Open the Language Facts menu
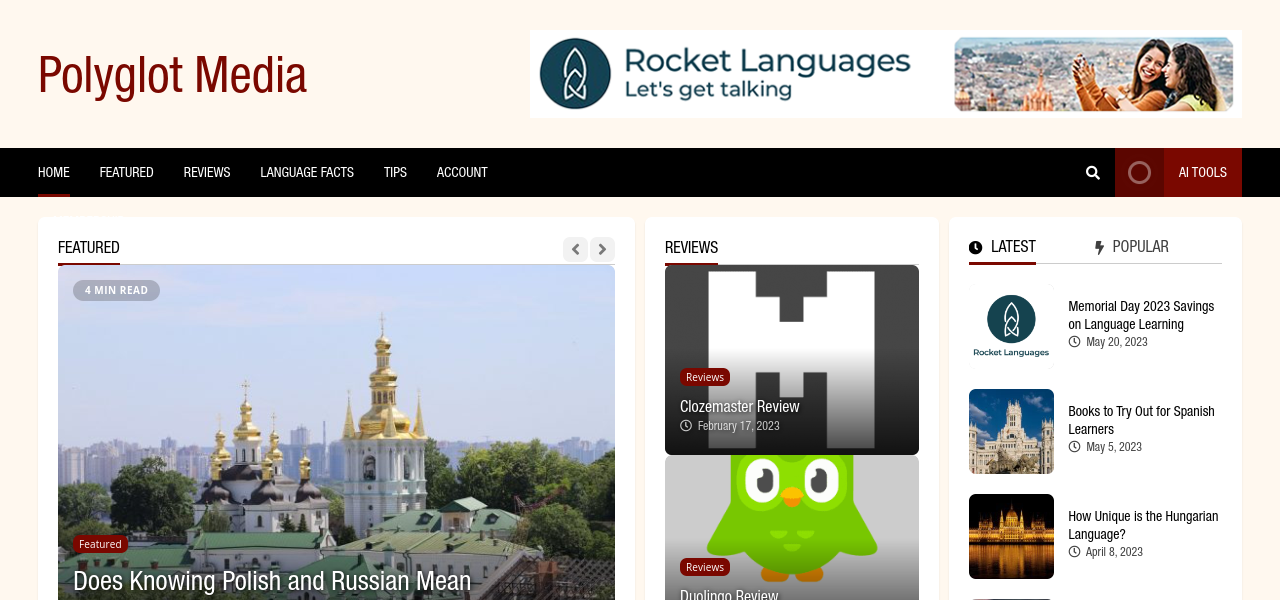Image resolution: width=1280 pixels, height=600 pixels. tap(307, 173)
